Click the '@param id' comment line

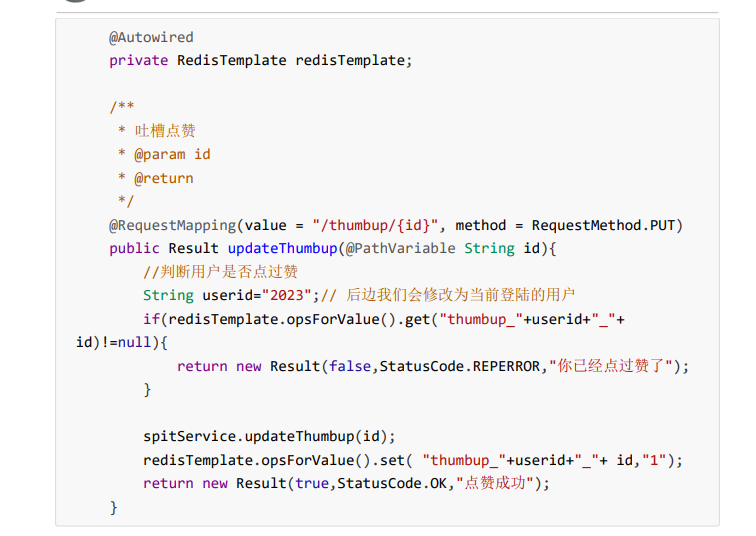[x=164, y=154]
